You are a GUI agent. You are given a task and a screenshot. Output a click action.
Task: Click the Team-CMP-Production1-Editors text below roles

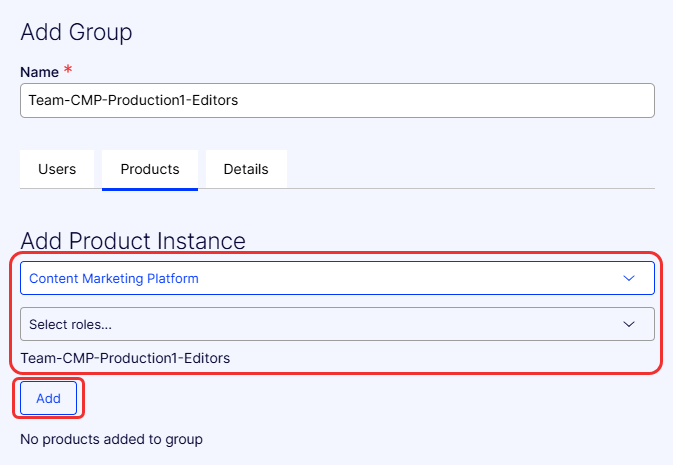pos(125,358)
